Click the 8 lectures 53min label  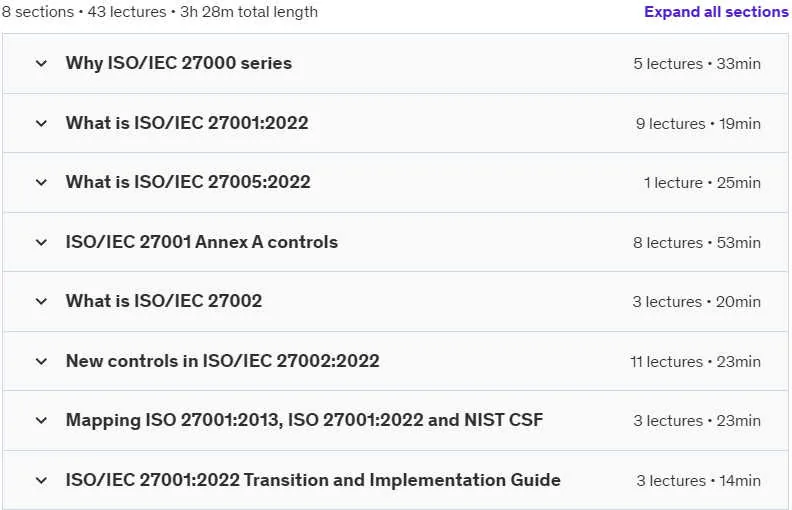pos(697,243)
